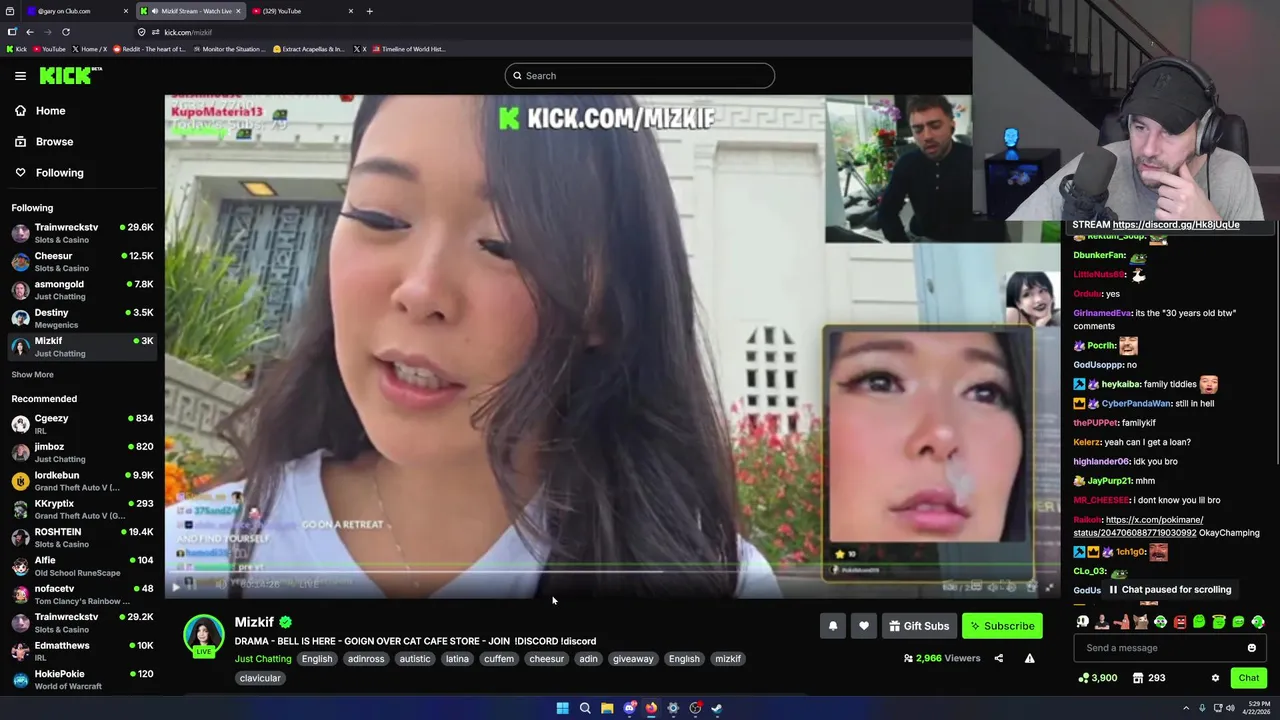Share the stream via share icon
This screenshot has width=1280, height=720.
click(998, 658)
